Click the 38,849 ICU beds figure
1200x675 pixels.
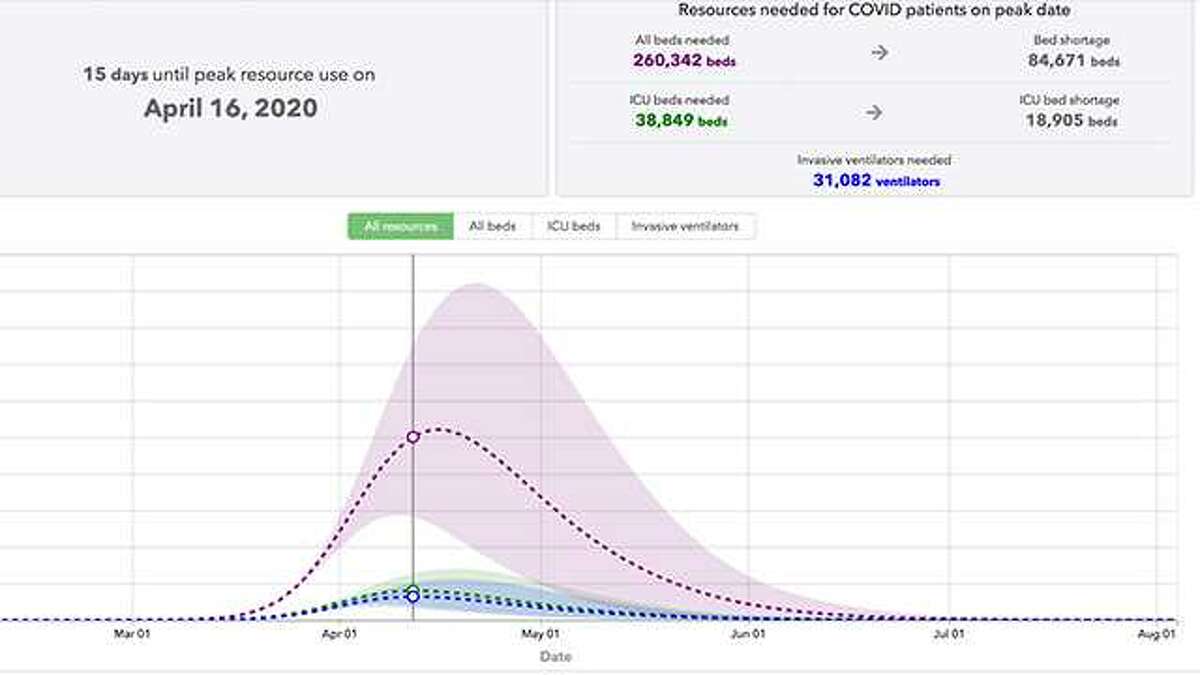point(681,120)
